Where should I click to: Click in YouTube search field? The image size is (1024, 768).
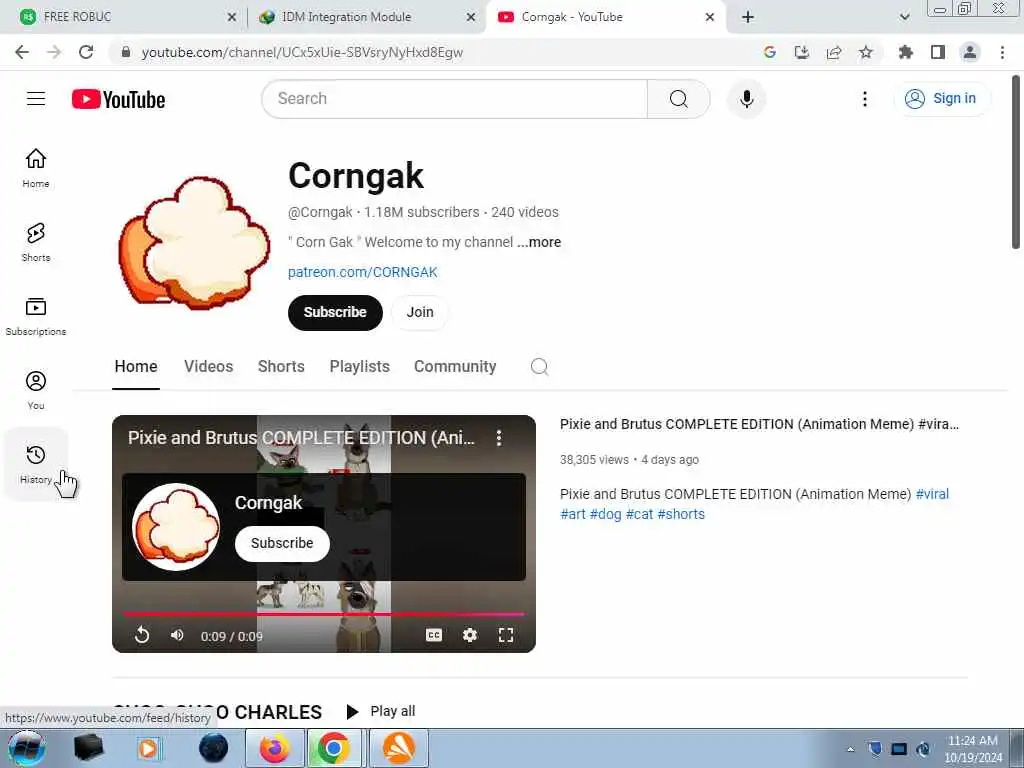click(455, 99)
